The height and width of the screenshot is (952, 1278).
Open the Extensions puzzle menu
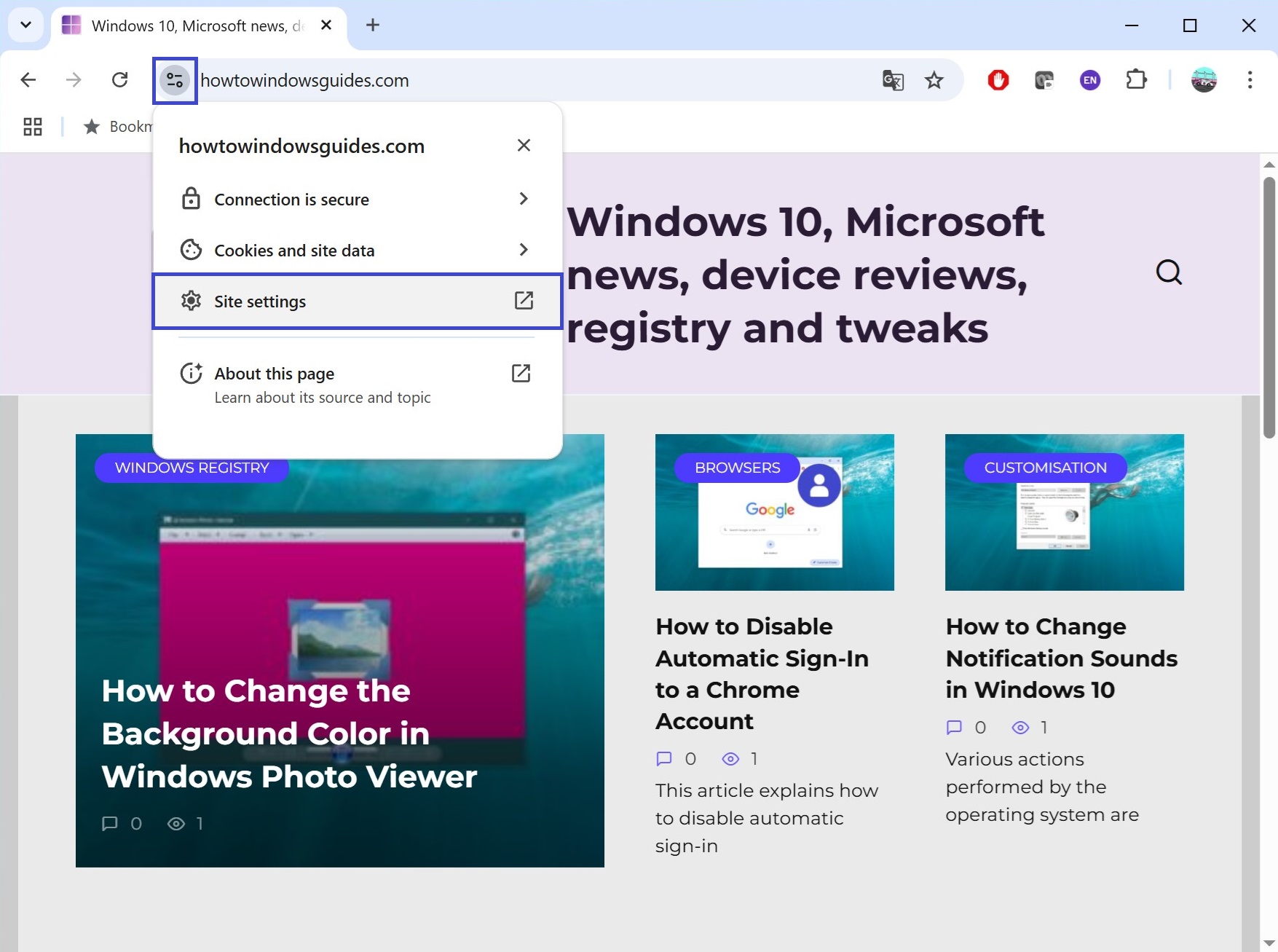tap(1136, 80)
